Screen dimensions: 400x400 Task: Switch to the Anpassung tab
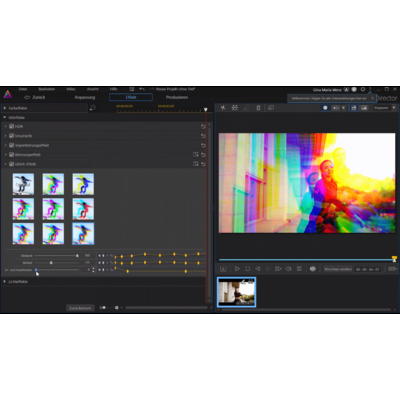[85, 97]
